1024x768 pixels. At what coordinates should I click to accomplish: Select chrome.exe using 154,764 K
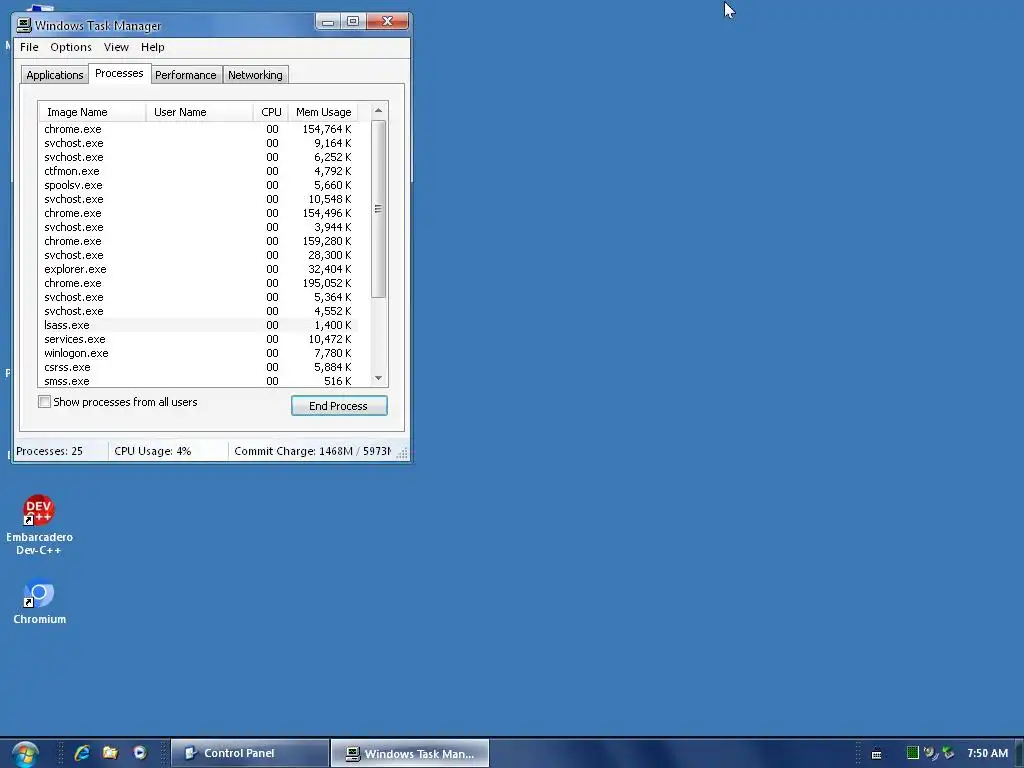click(198, 129)
